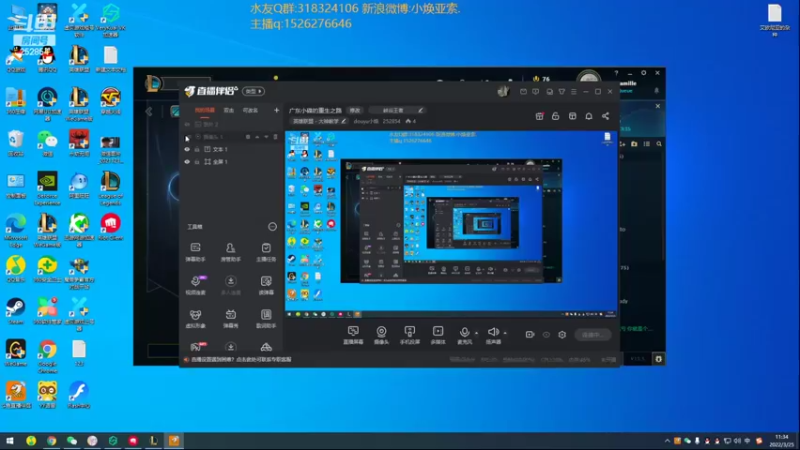800x450 pixels.
Task: Open WeChat from the taskbar
Action: pyautogui.click(x=72, y=441)
